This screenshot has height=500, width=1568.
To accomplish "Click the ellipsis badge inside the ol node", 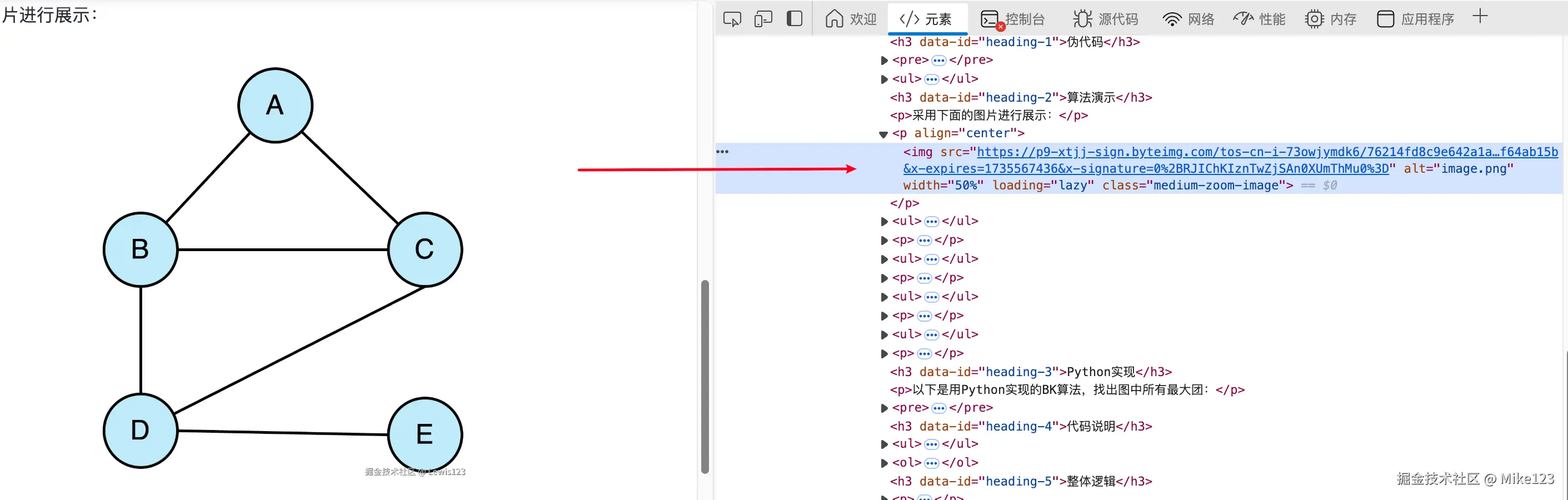I will coord(931,463).
